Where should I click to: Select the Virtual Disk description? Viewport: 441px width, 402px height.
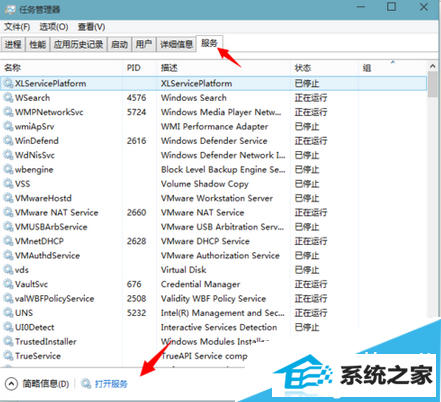(183, 270)
